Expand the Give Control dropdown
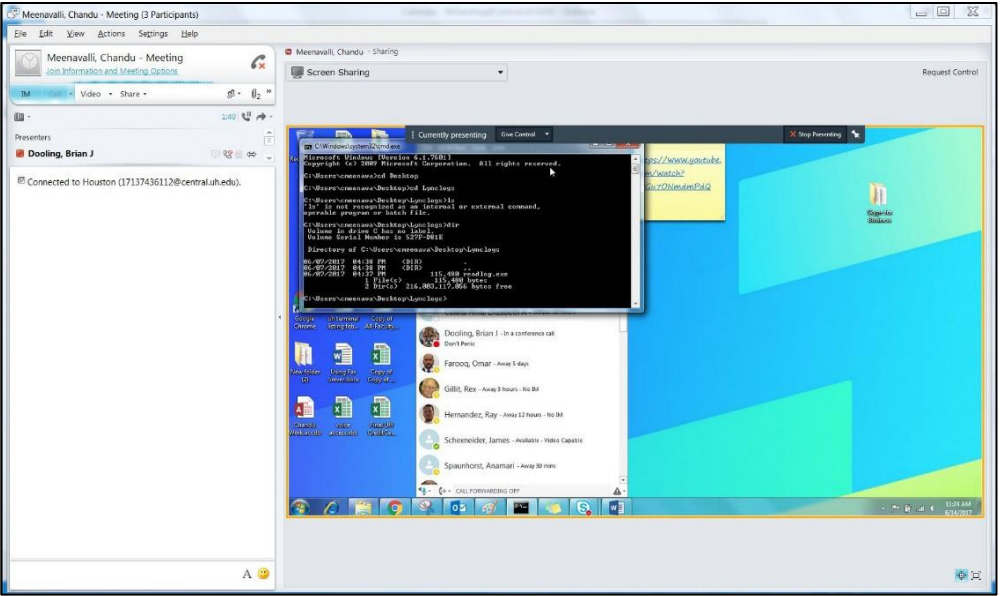Image resolution: width=1000 pixels, height=596 pixels. 525,134
